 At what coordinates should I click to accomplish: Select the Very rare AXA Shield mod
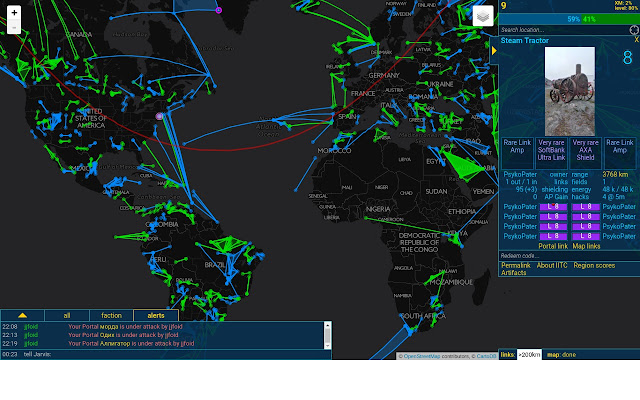click(x=585, y=153)
